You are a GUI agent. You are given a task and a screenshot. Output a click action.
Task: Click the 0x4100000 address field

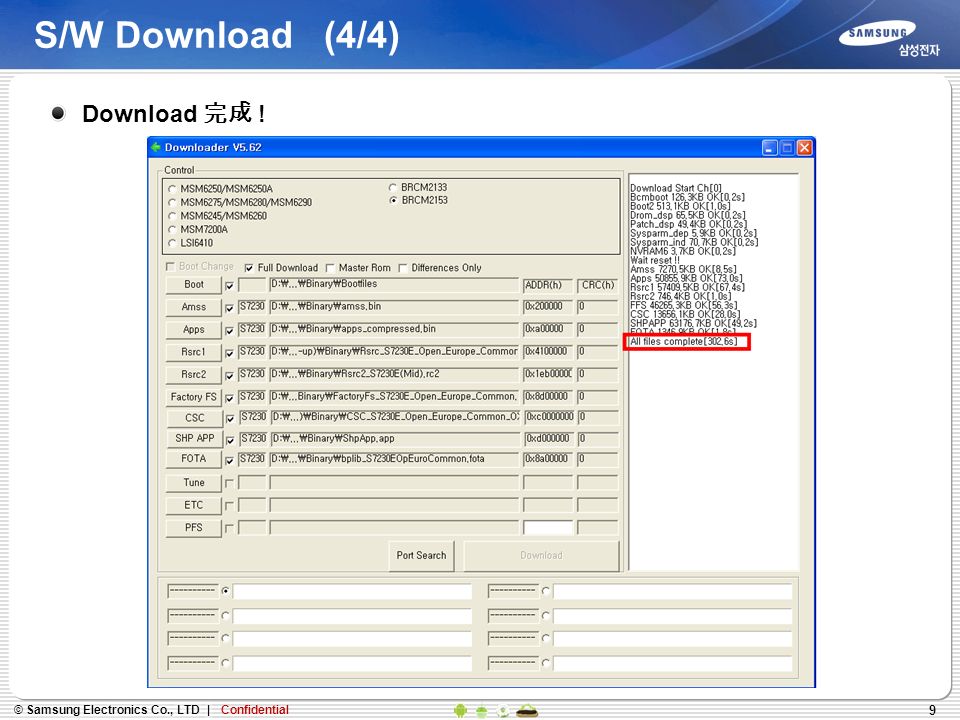coord(548,352)
